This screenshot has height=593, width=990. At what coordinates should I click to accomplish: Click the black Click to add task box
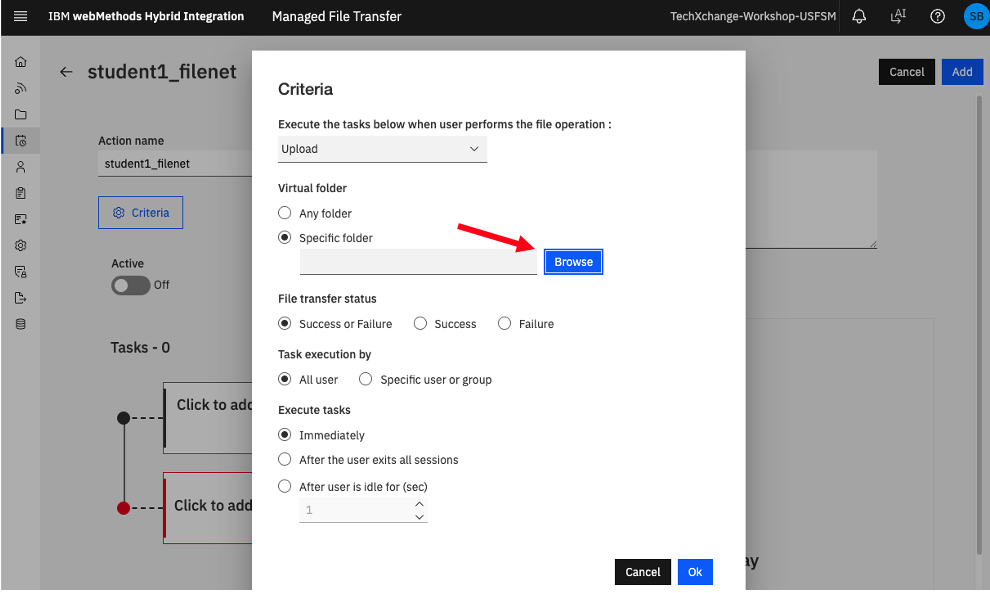click(208, 417)
